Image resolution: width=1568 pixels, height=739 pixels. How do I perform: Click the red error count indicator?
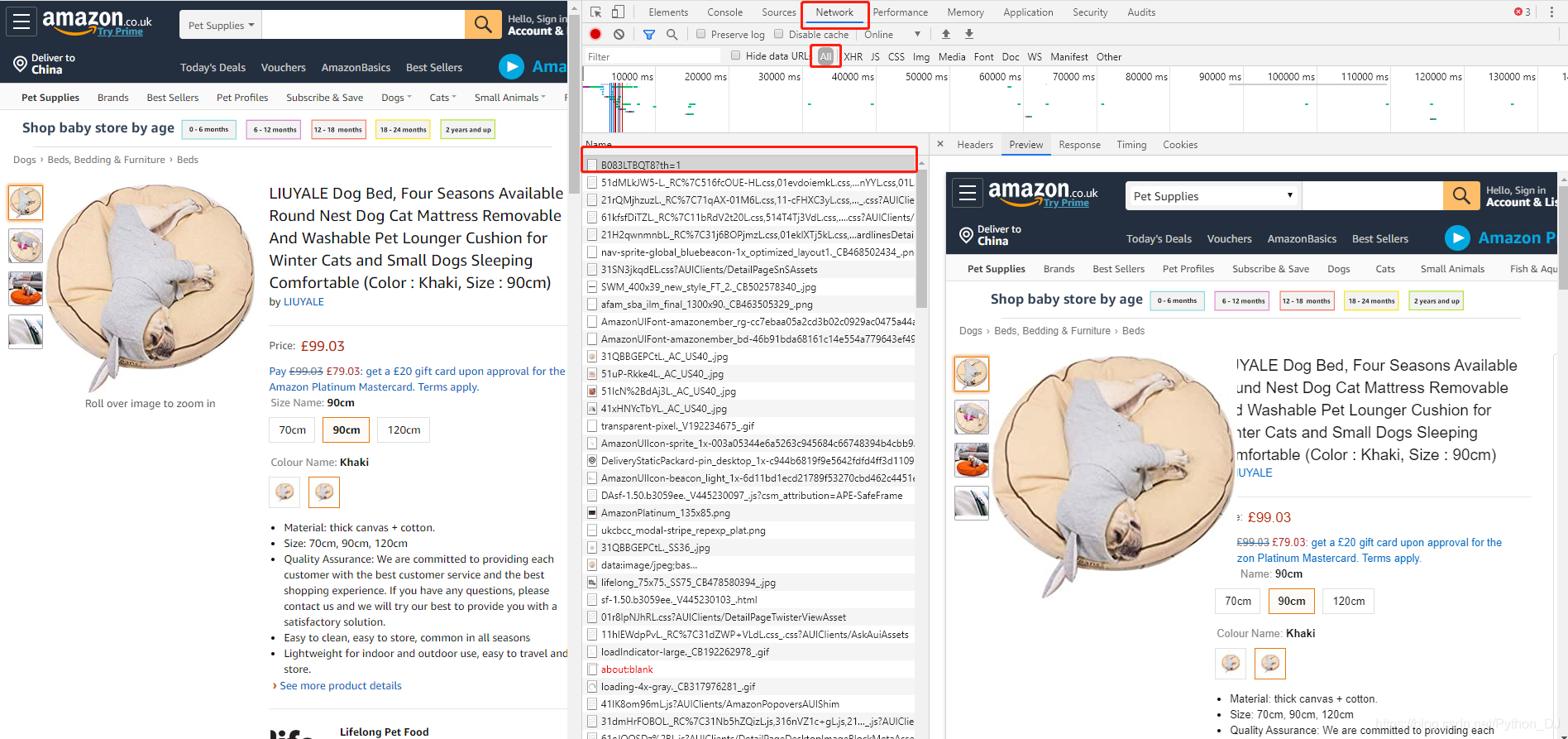pyautogui.click(x=1523, y=12)
